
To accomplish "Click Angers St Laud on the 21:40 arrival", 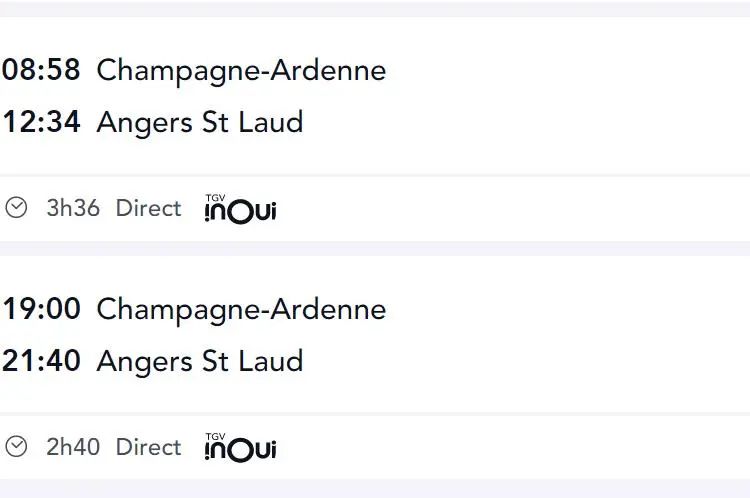I will [x=200, y=362].
